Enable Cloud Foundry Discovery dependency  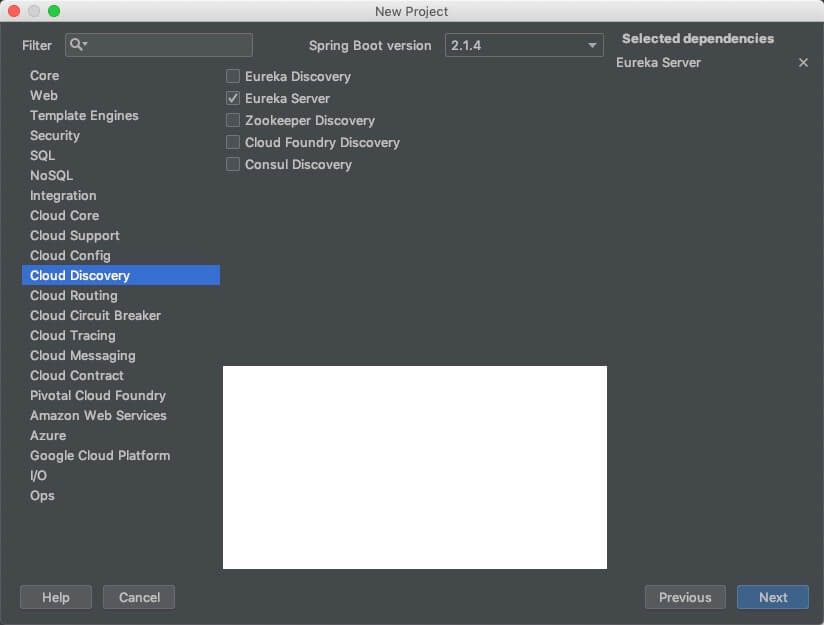coord(233,142)
